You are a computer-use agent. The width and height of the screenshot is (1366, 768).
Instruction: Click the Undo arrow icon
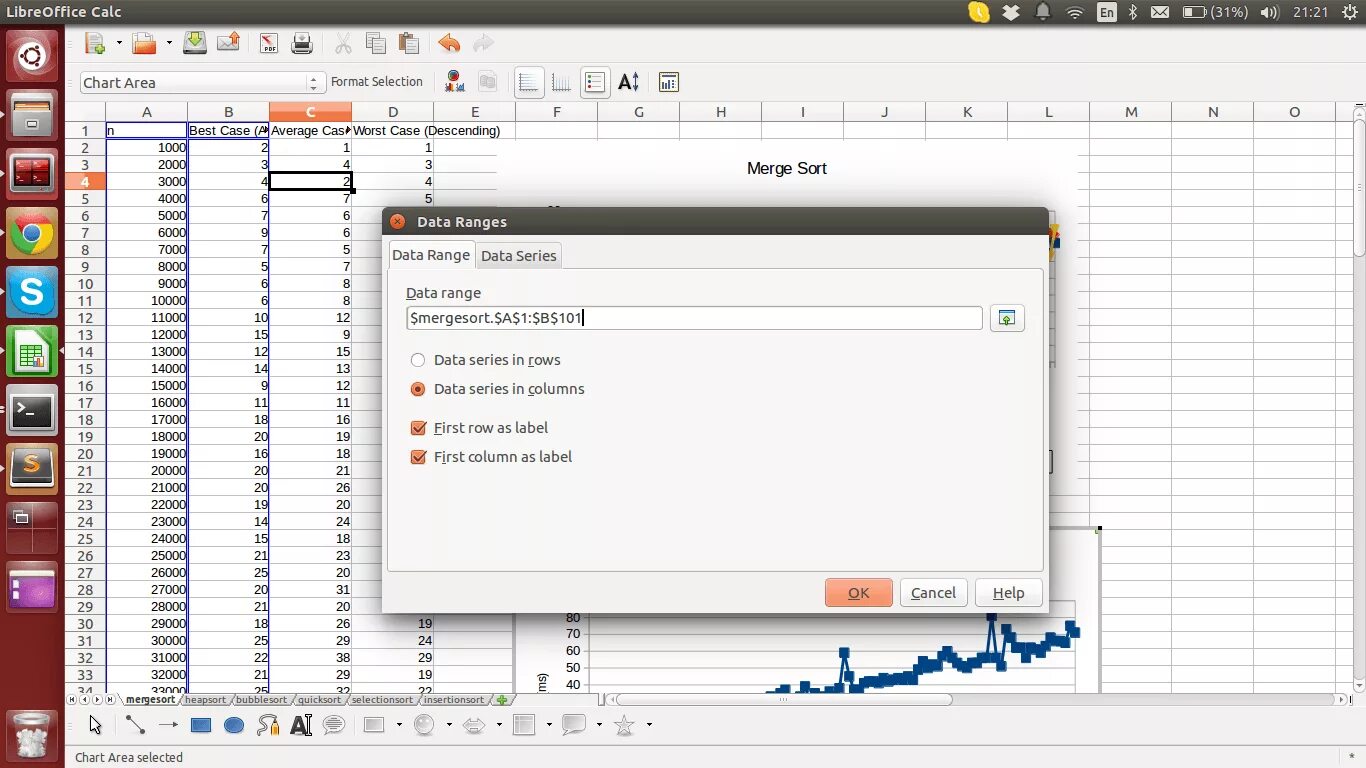pos(449,43)
